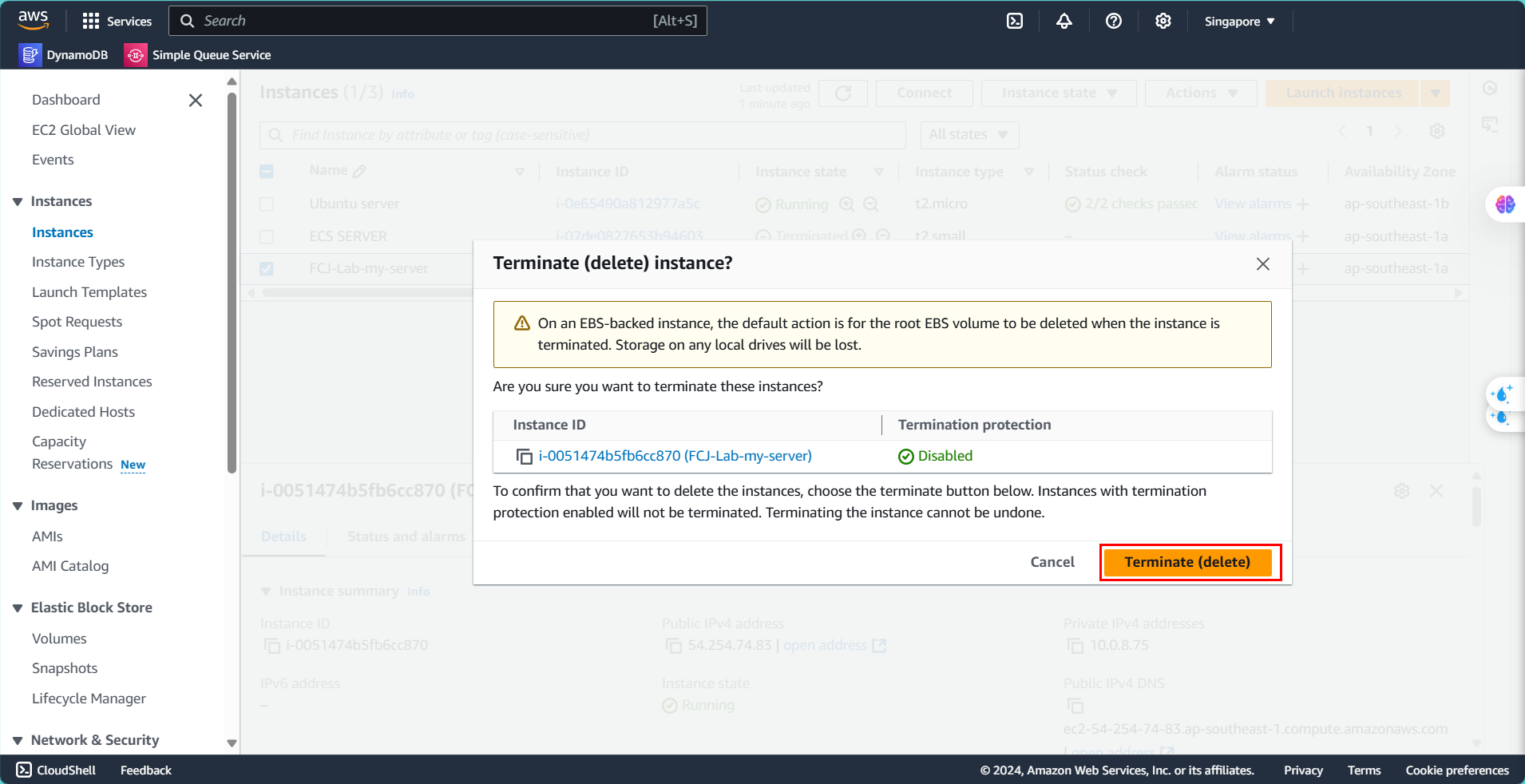Screen dimensions: 1525x784
Task: Open the Services grid menu
Action: tap(117, 21)
